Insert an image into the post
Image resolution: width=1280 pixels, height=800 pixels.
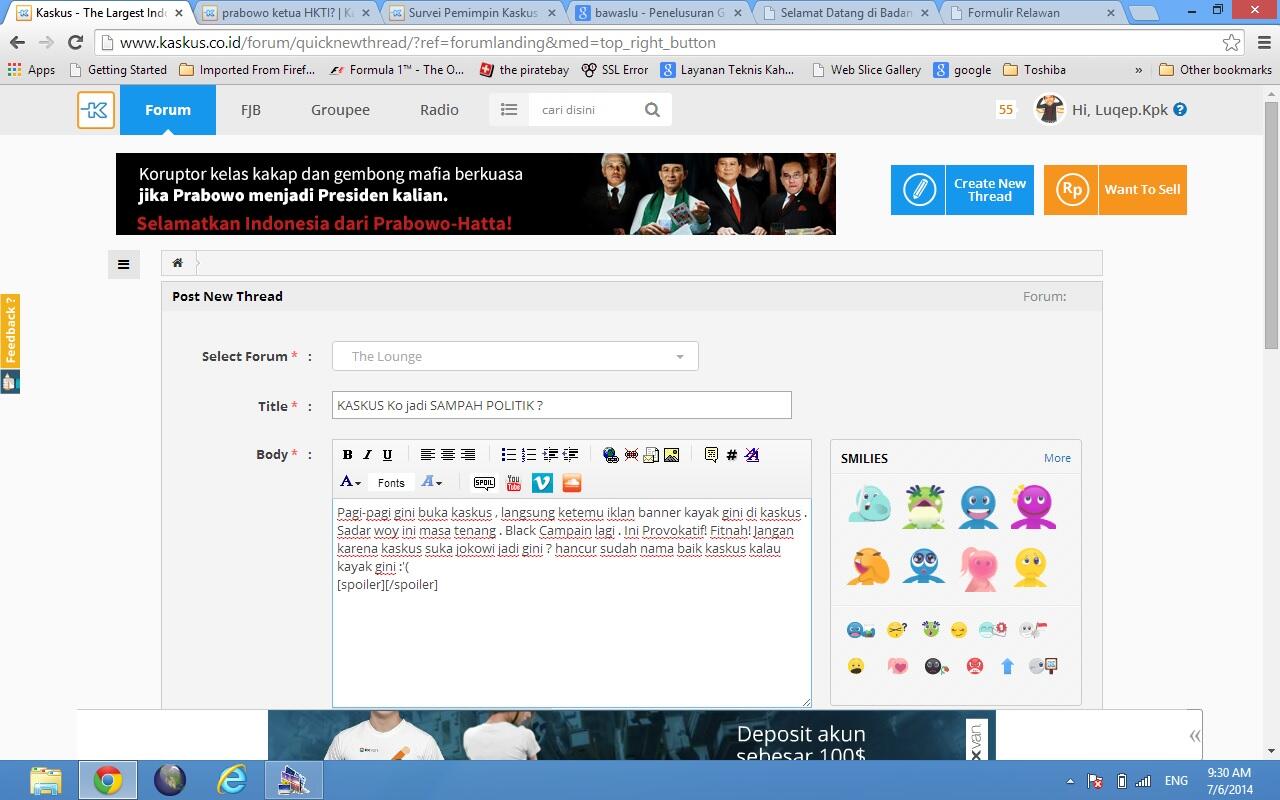(x=671, y=455)
